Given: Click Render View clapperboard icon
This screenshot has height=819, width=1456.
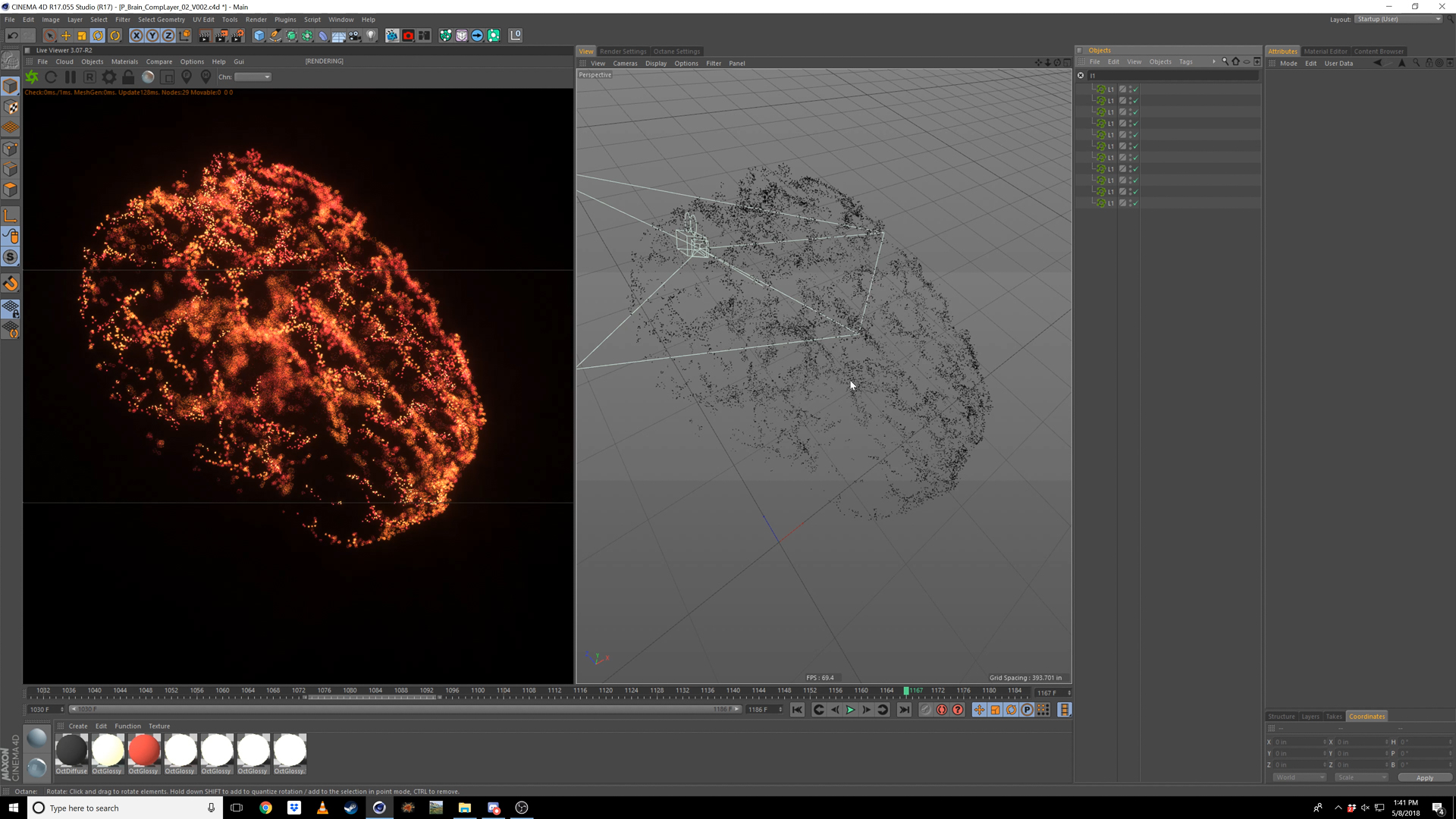Looking at the screenshot, I should point(205,36).
